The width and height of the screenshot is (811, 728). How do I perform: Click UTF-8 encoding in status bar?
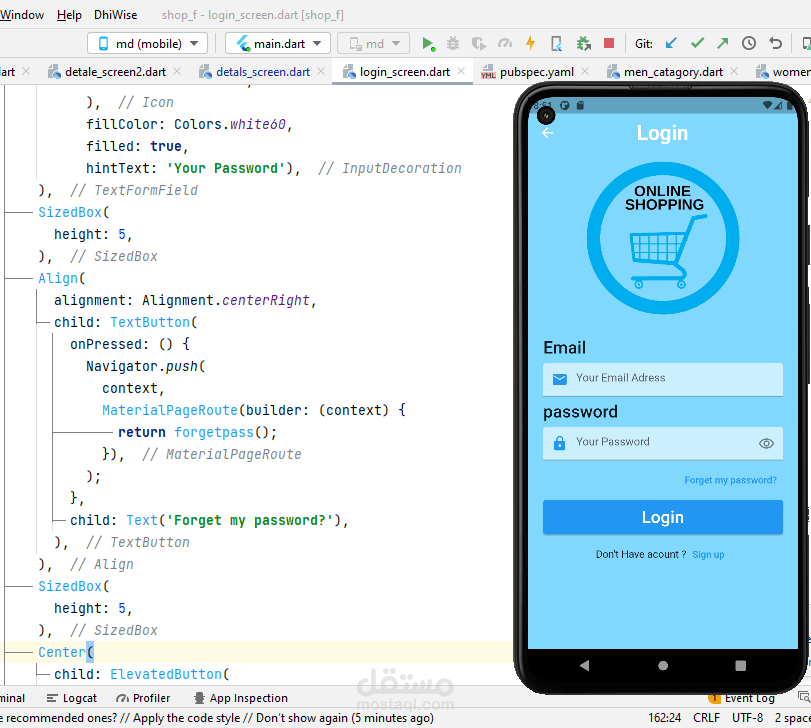click(747, 718)
